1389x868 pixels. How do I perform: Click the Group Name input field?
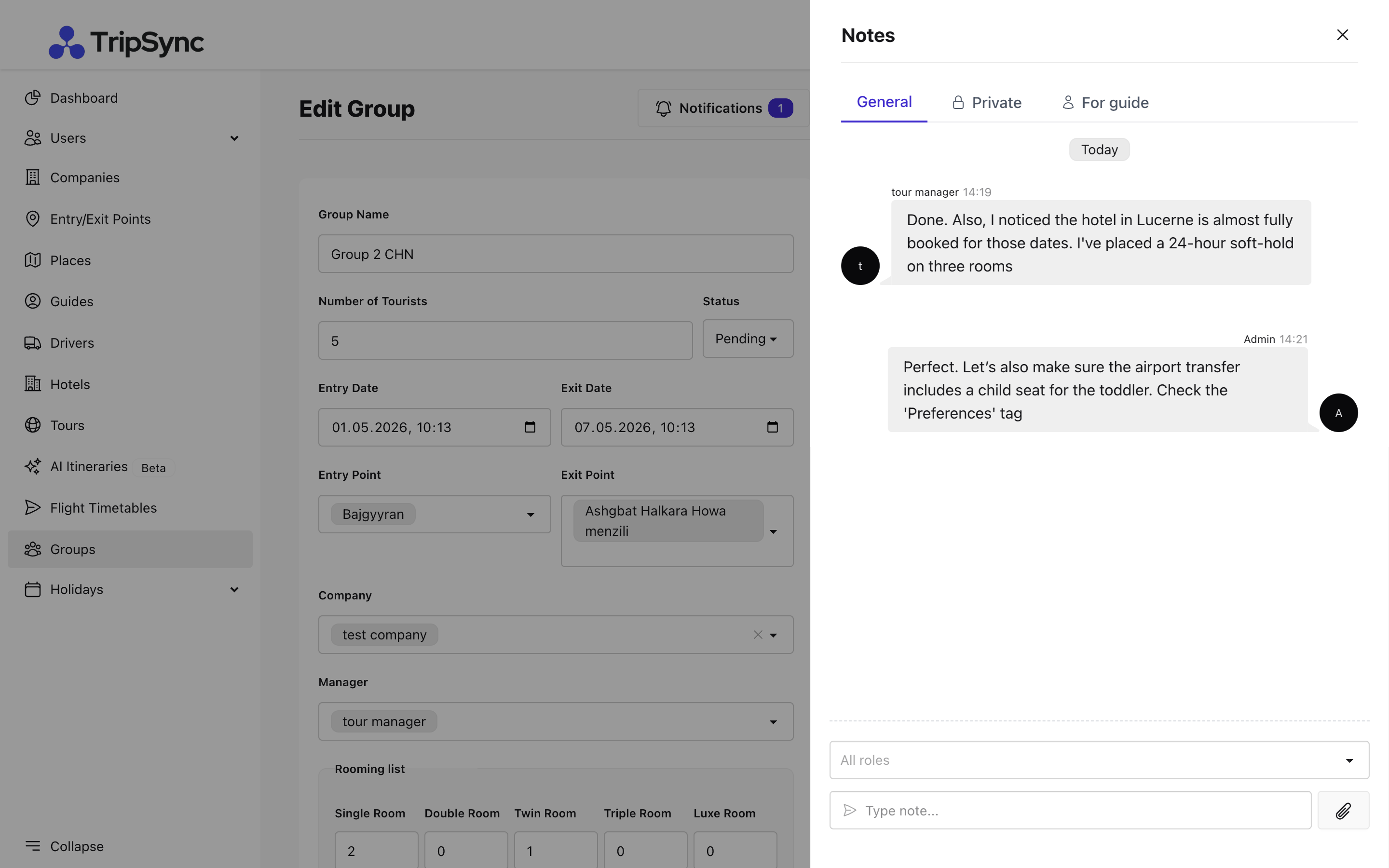click(556, 254)
